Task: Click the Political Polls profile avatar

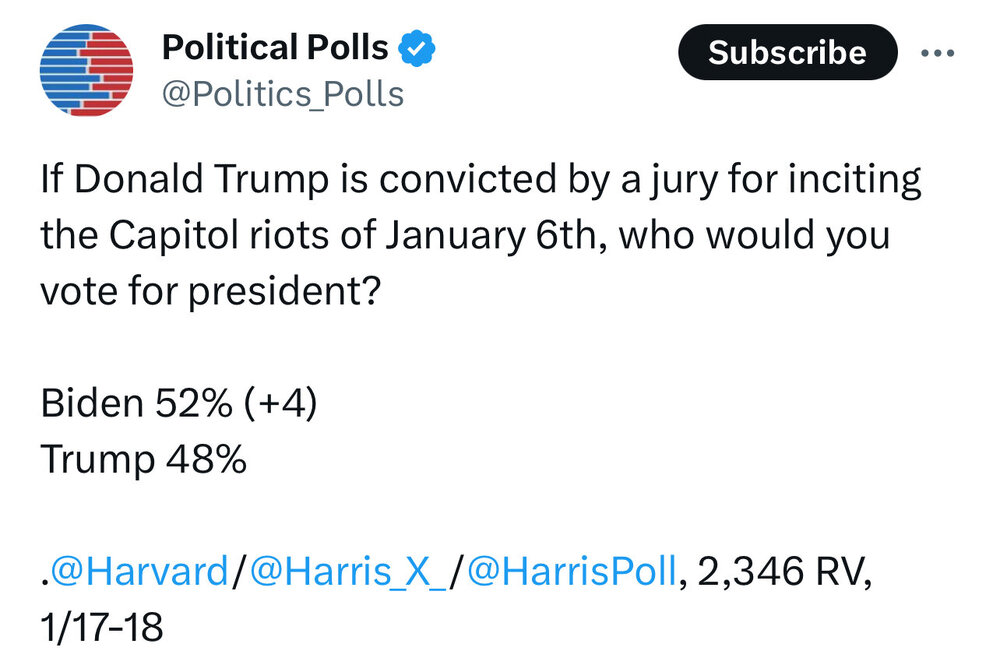Action: 86,71
